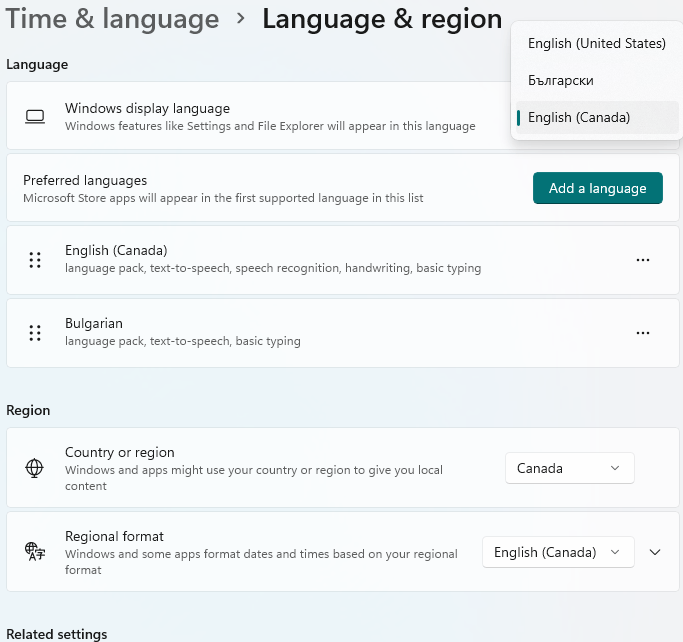Click the Language section heading

[37, 64]
